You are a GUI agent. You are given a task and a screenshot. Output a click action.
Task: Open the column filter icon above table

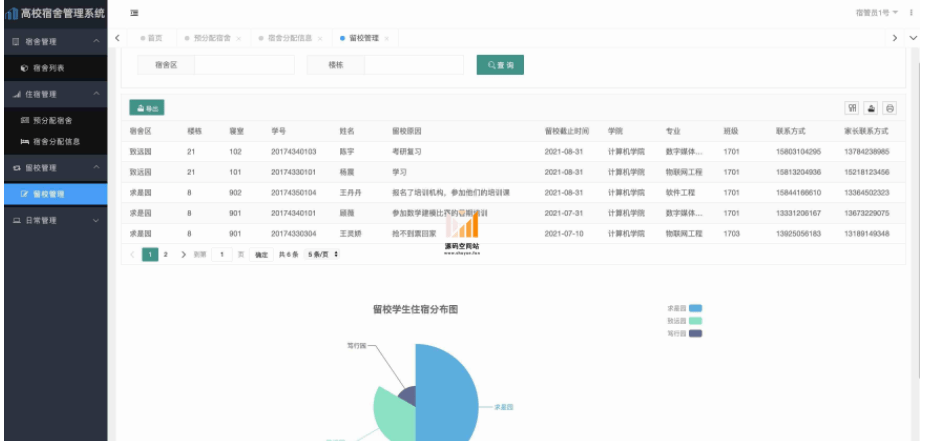(852, 108)
